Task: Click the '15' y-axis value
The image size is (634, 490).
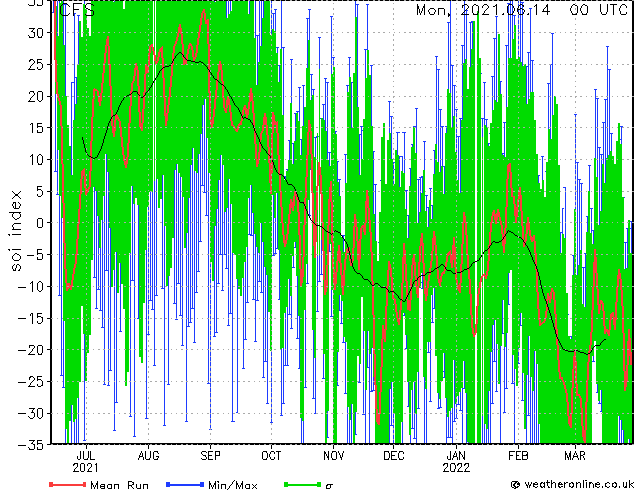Action: coord(36,128)
